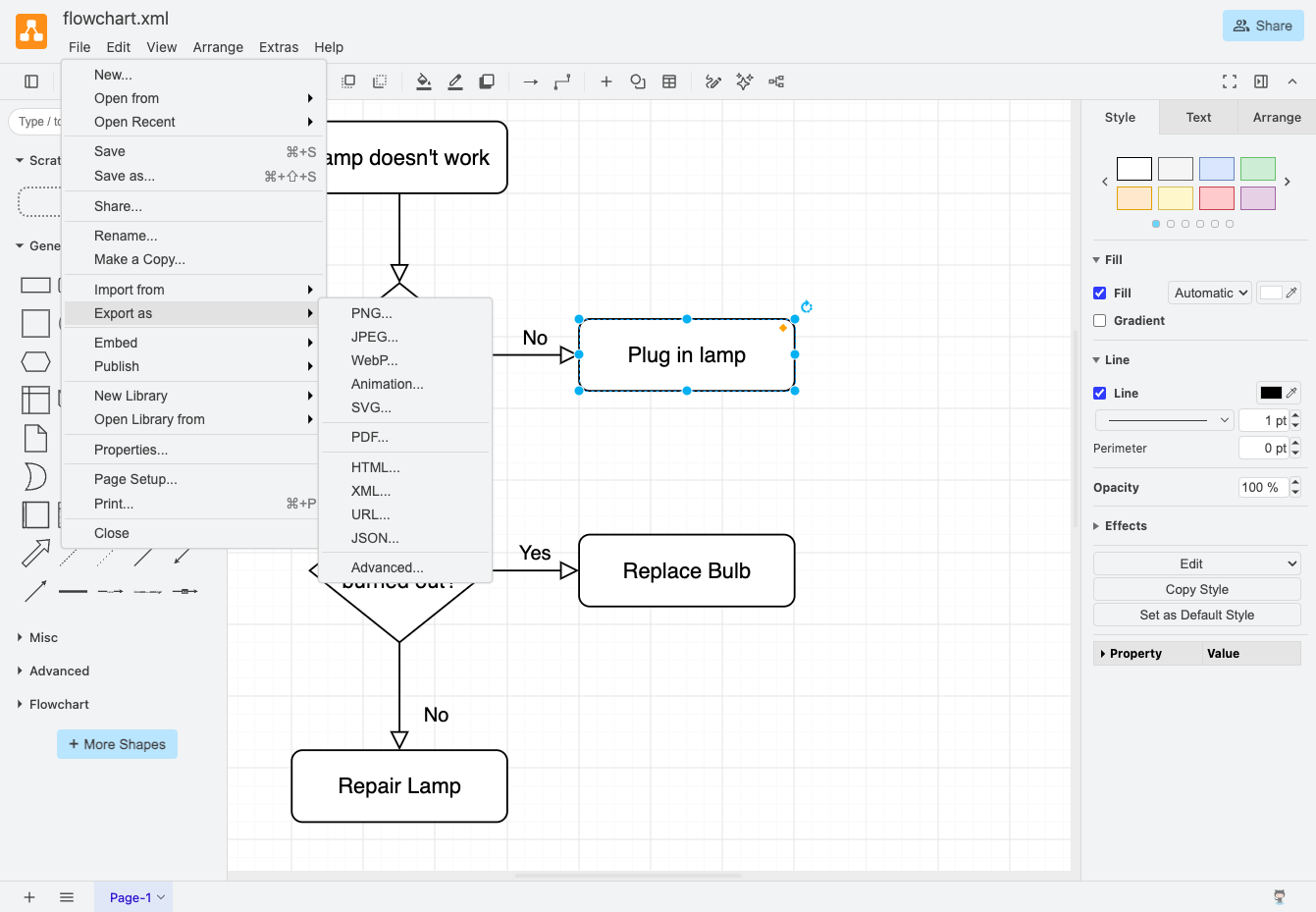1316x912 pixels.
Task: Choose PDF... export option
Action: click(405, 437)
